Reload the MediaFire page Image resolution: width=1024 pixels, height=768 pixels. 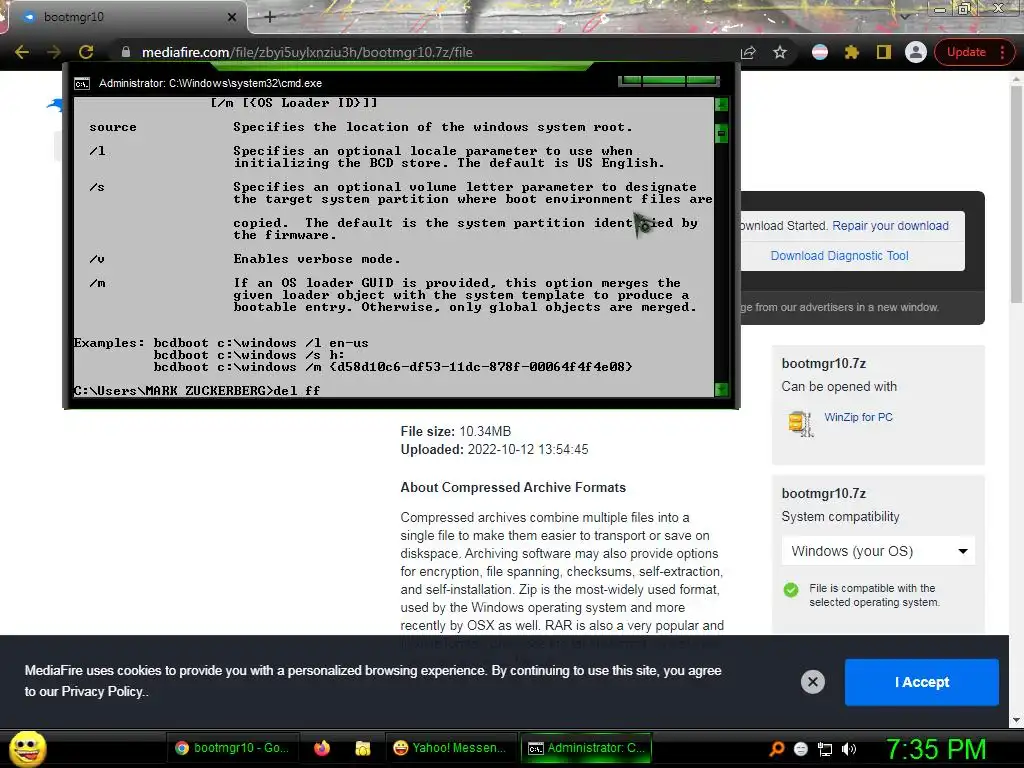86,52
